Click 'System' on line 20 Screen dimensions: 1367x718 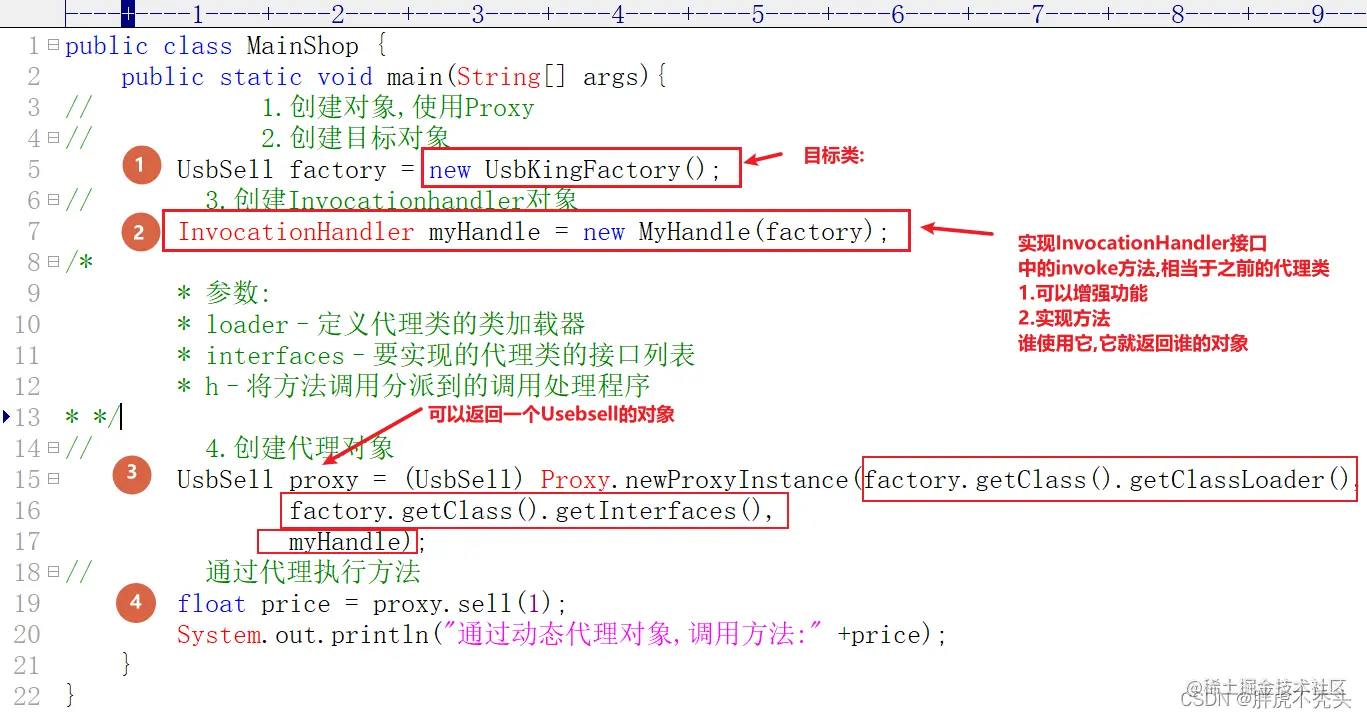pos(219,635)
